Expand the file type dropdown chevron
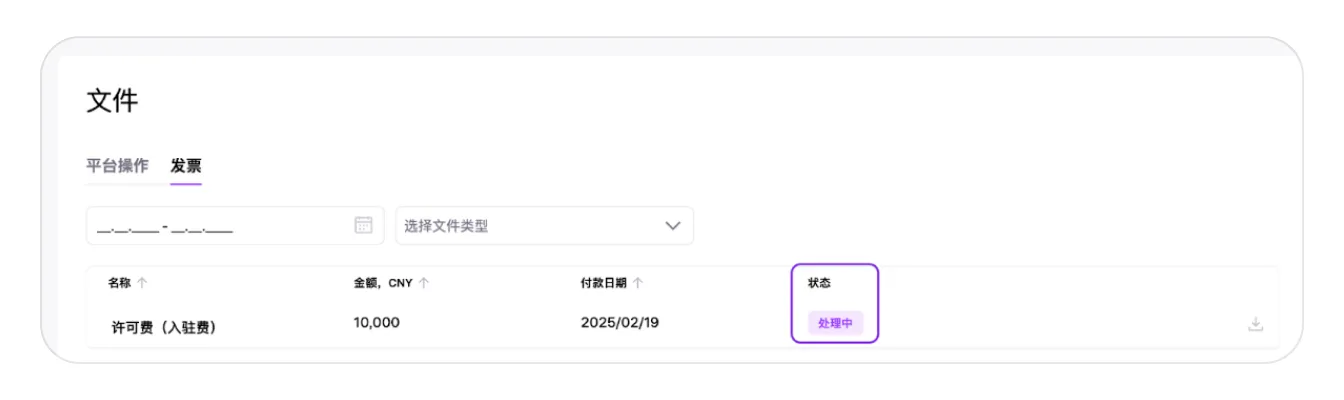The image size is (1344, 400). (673, 226)
